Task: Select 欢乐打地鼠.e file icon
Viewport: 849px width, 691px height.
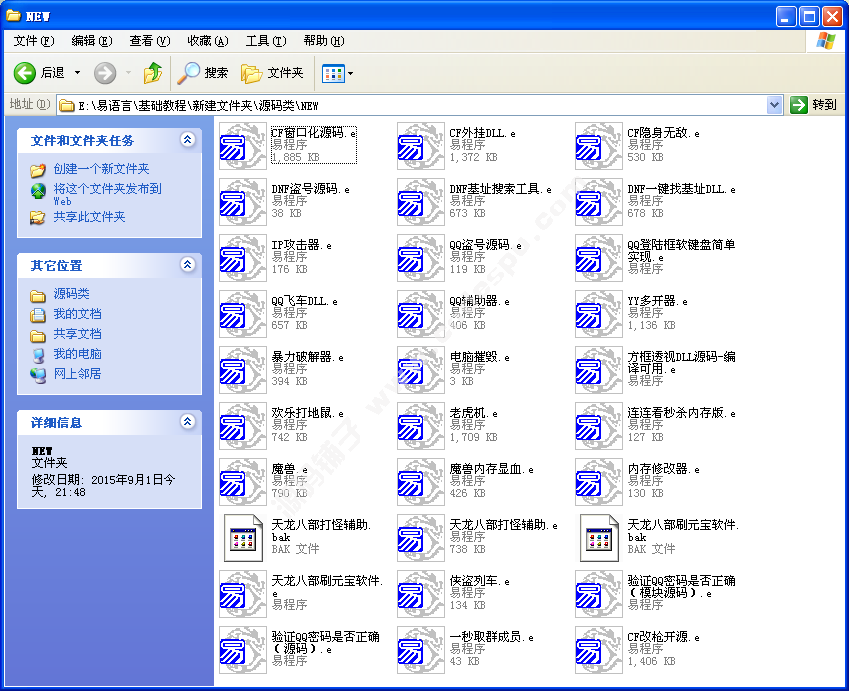Action: tap(243, 426)
